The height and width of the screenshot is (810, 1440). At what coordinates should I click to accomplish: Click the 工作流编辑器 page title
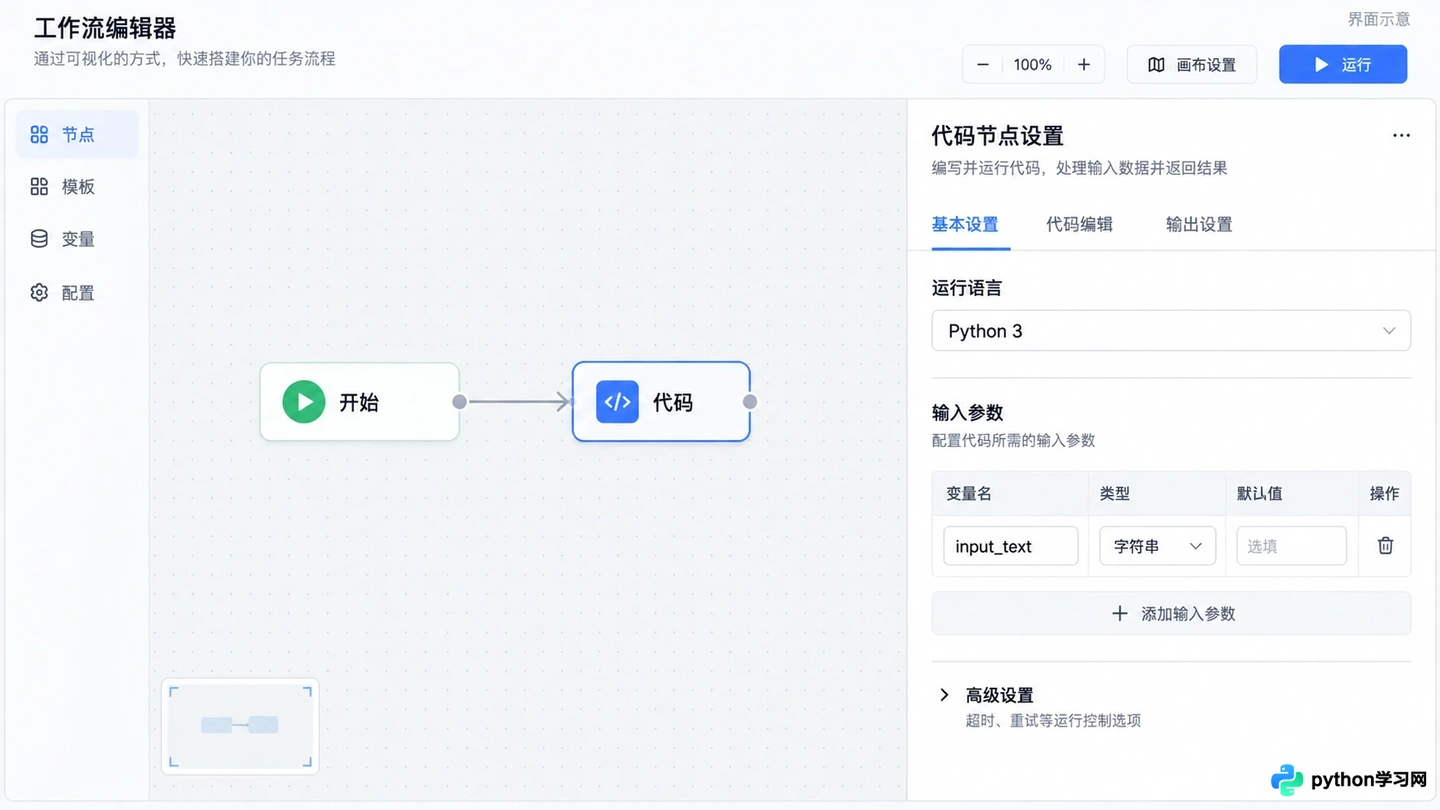click(105, 28)
